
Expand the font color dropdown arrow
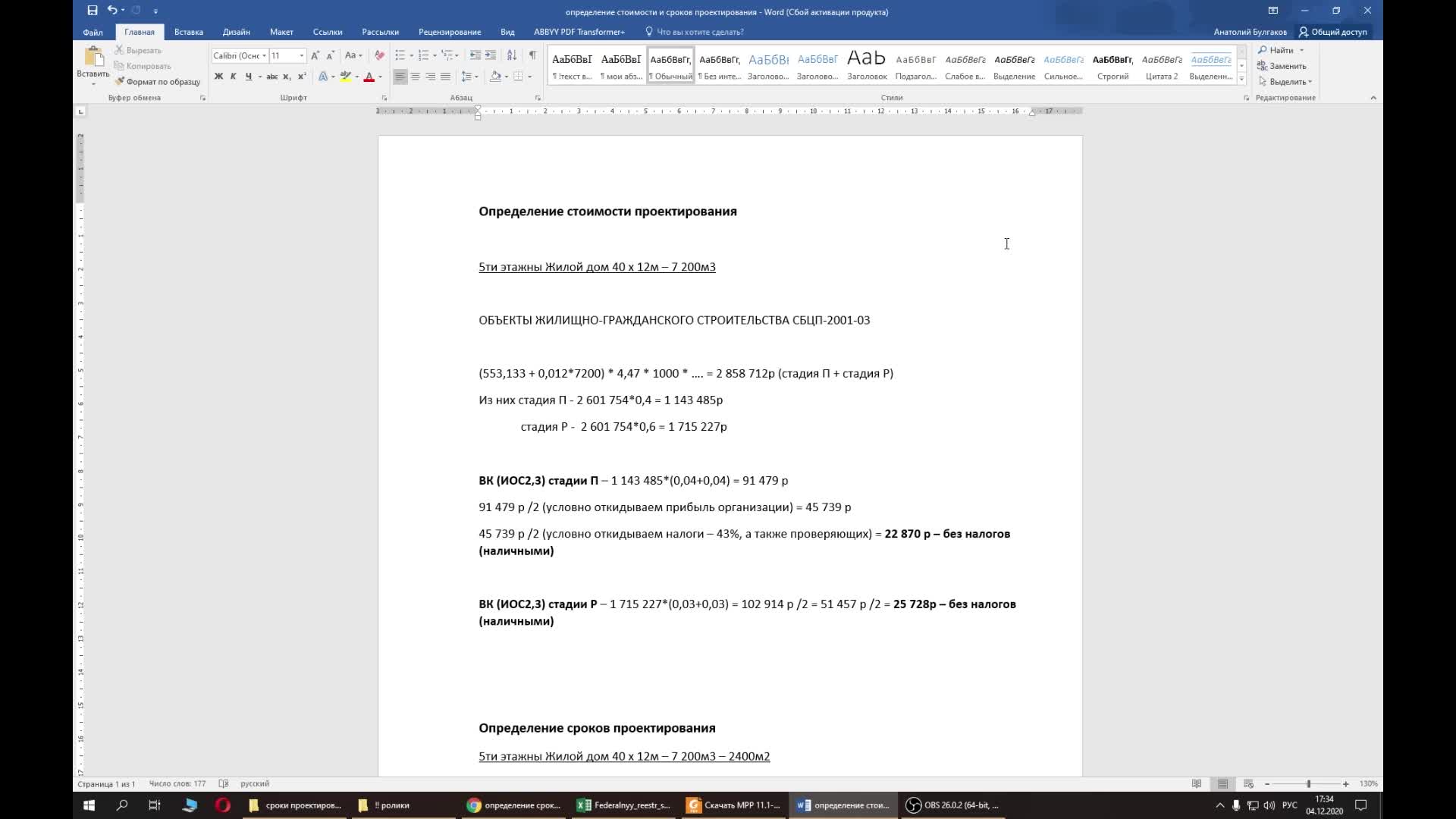[x=380, y=77]
